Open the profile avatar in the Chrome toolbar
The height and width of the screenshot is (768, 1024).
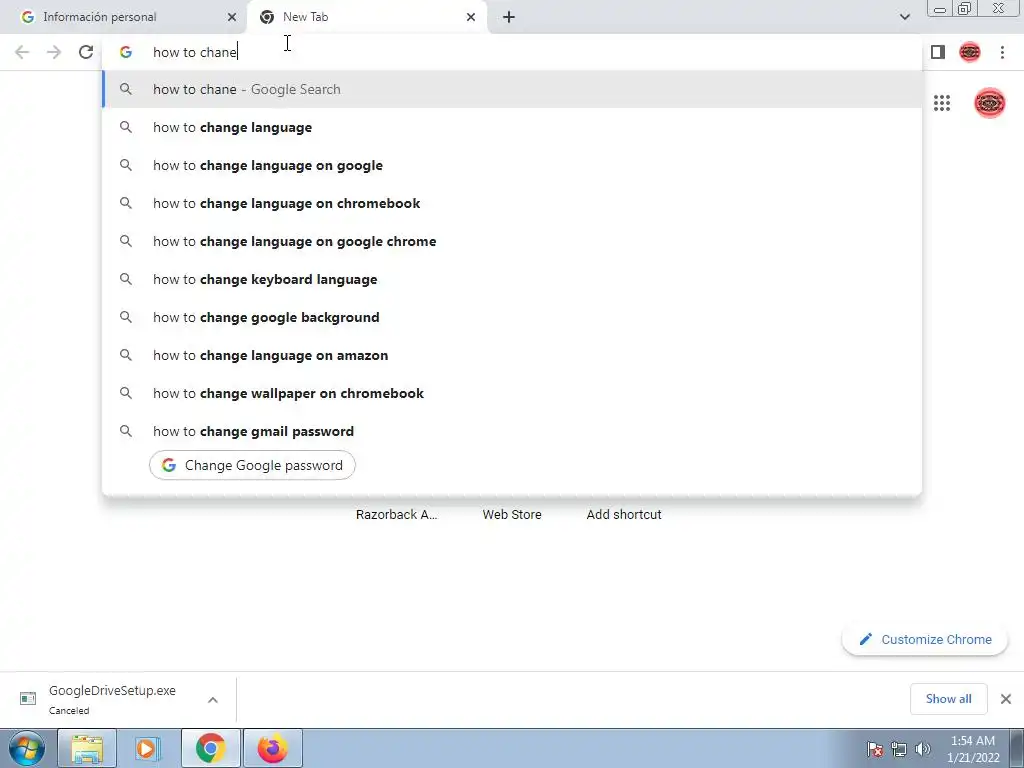970,52
